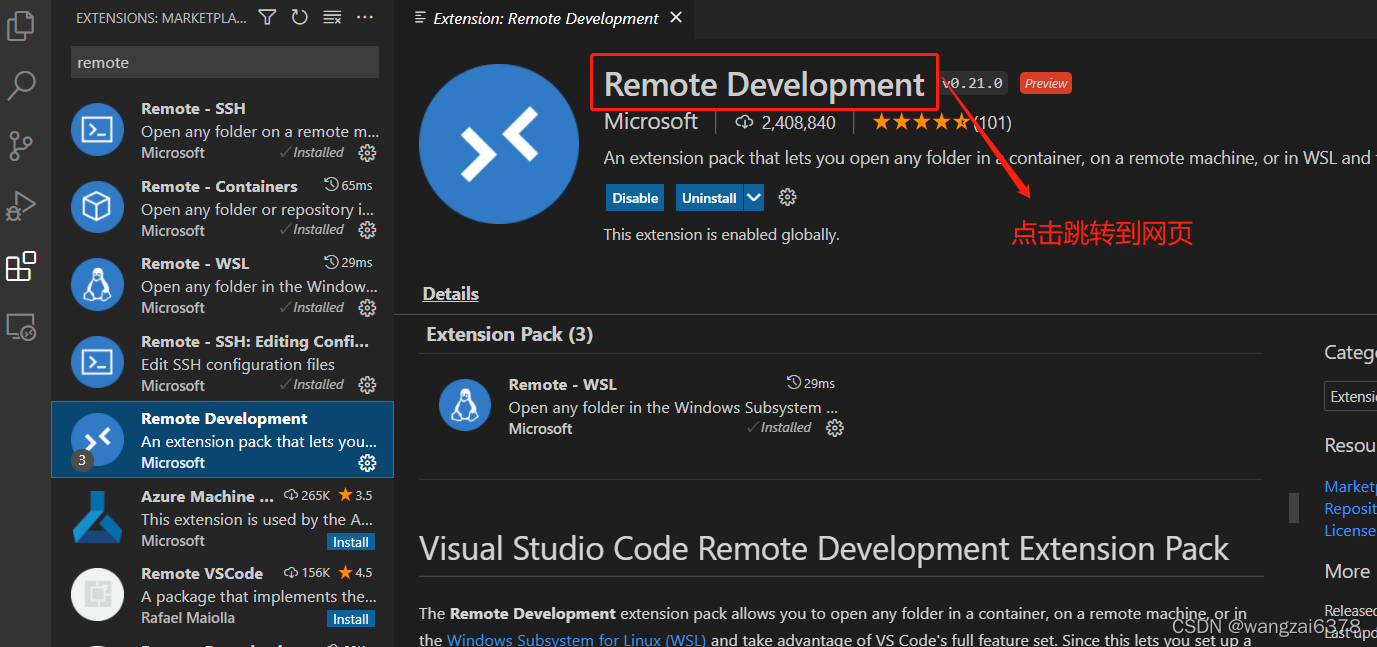Open the Microsoft publisher link in header
Image resolution: width=1377 pixels, height=647 pixels.
(x=651, y=121)
